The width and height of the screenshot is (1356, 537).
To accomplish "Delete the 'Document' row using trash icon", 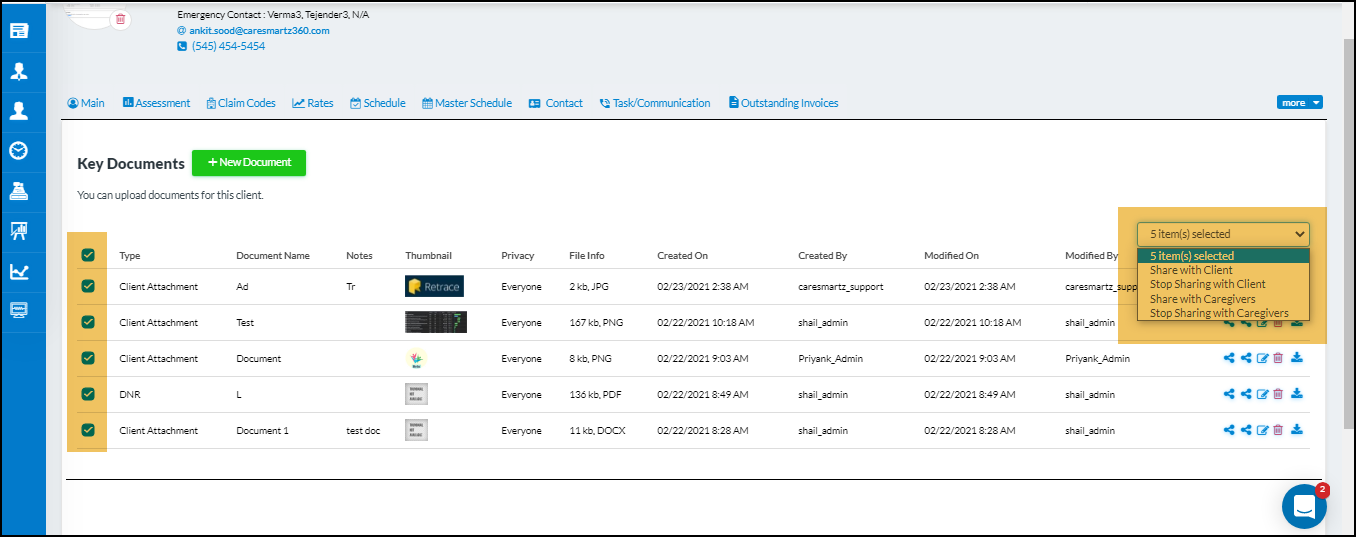I will click(x=1278, y=358).
